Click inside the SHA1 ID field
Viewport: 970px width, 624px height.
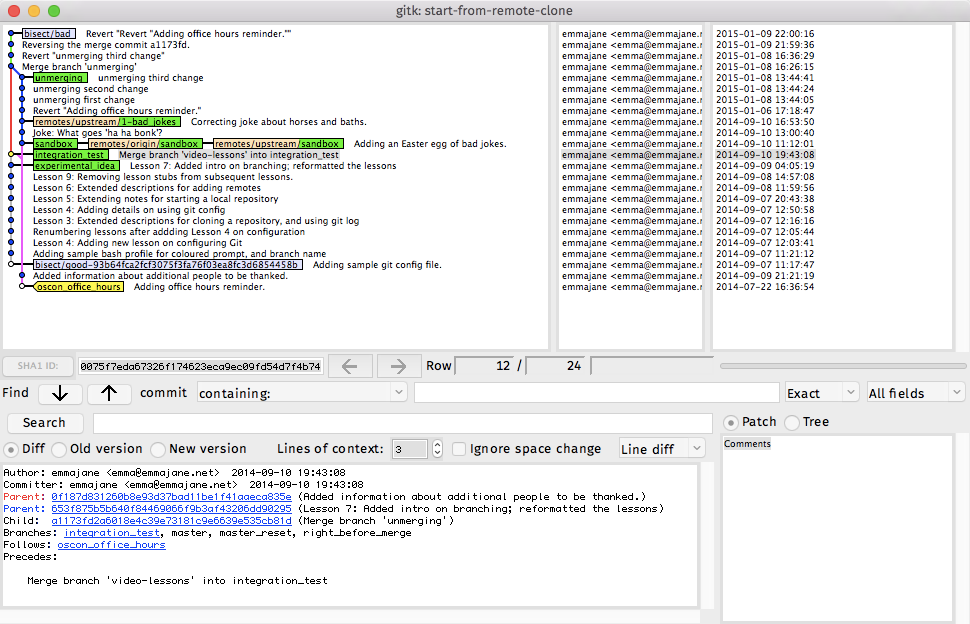click(x=200, y=365)
